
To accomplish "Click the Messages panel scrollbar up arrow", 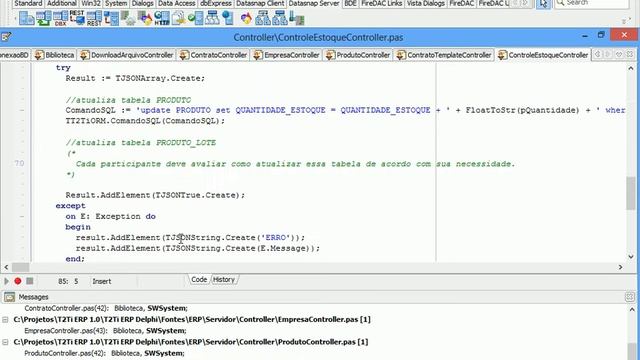I will click(x=632, y=309).
